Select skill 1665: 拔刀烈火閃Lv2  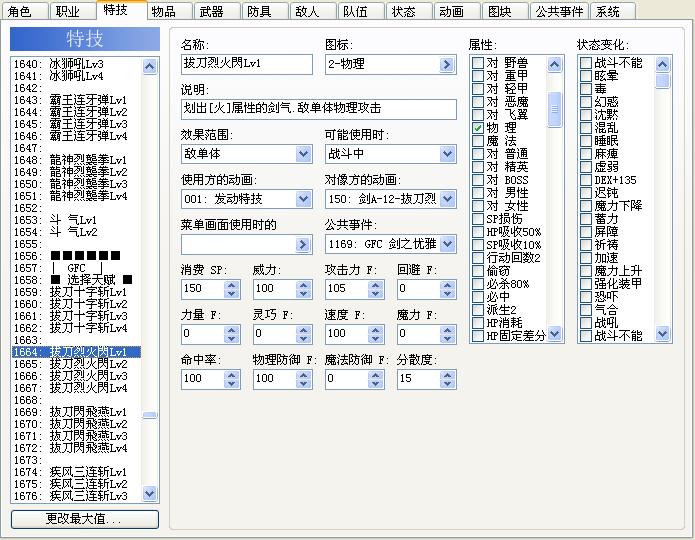coord(76,364)
